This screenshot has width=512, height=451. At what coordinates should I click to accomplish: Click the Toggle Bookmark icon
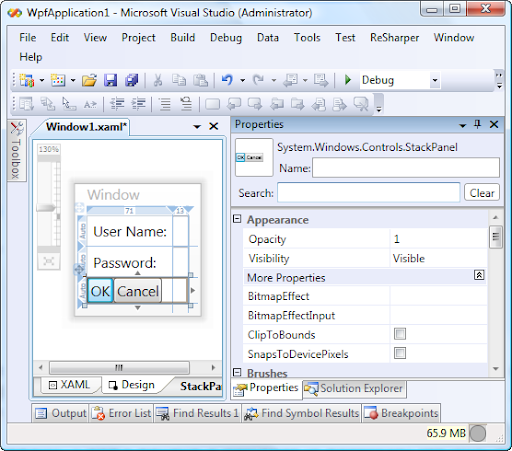click(212, 104)
